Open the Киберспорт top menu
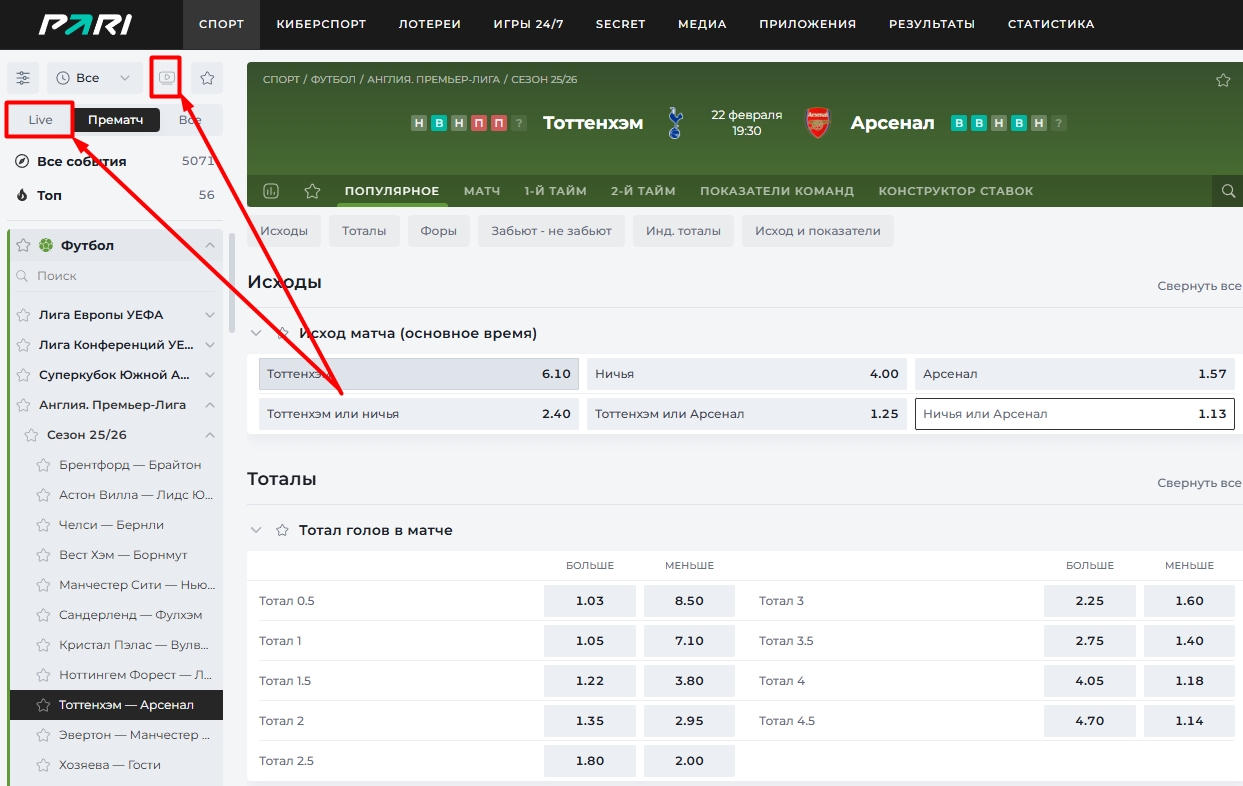This screenshot has height=786, width=1243. coord(321,24)
